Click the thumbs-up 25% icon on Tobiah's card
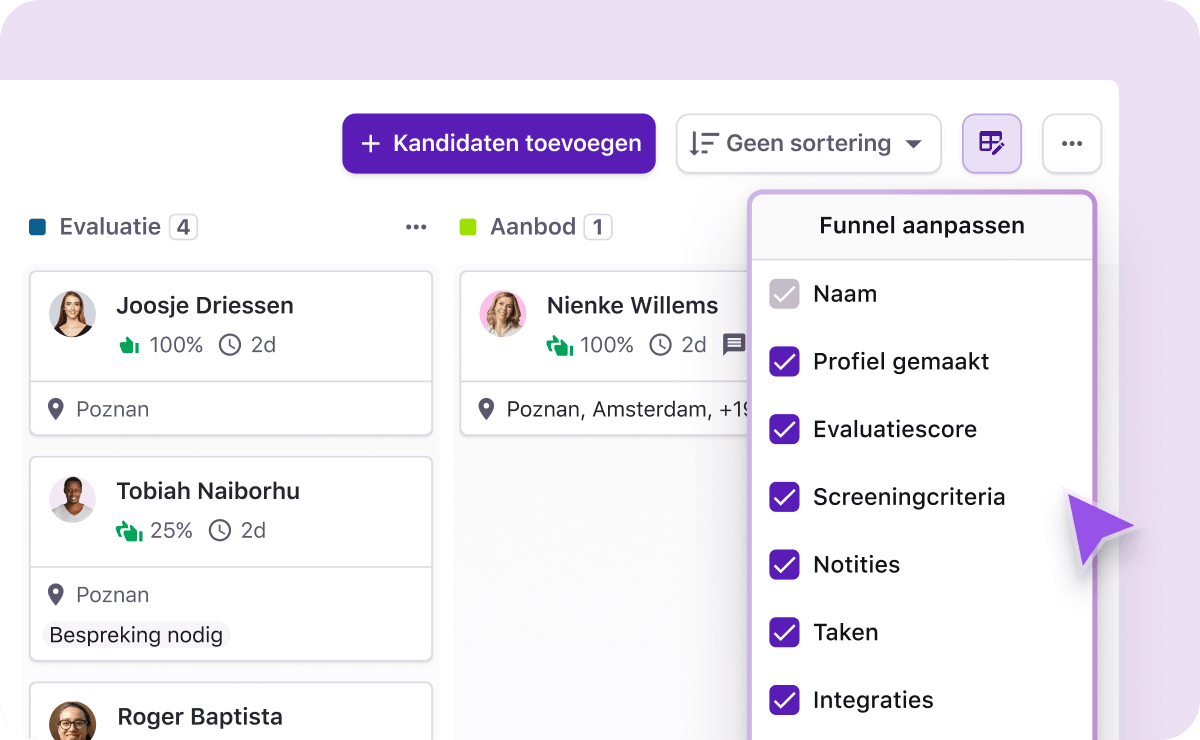This screenshot has width=1200, height=740. pos(130,530)
